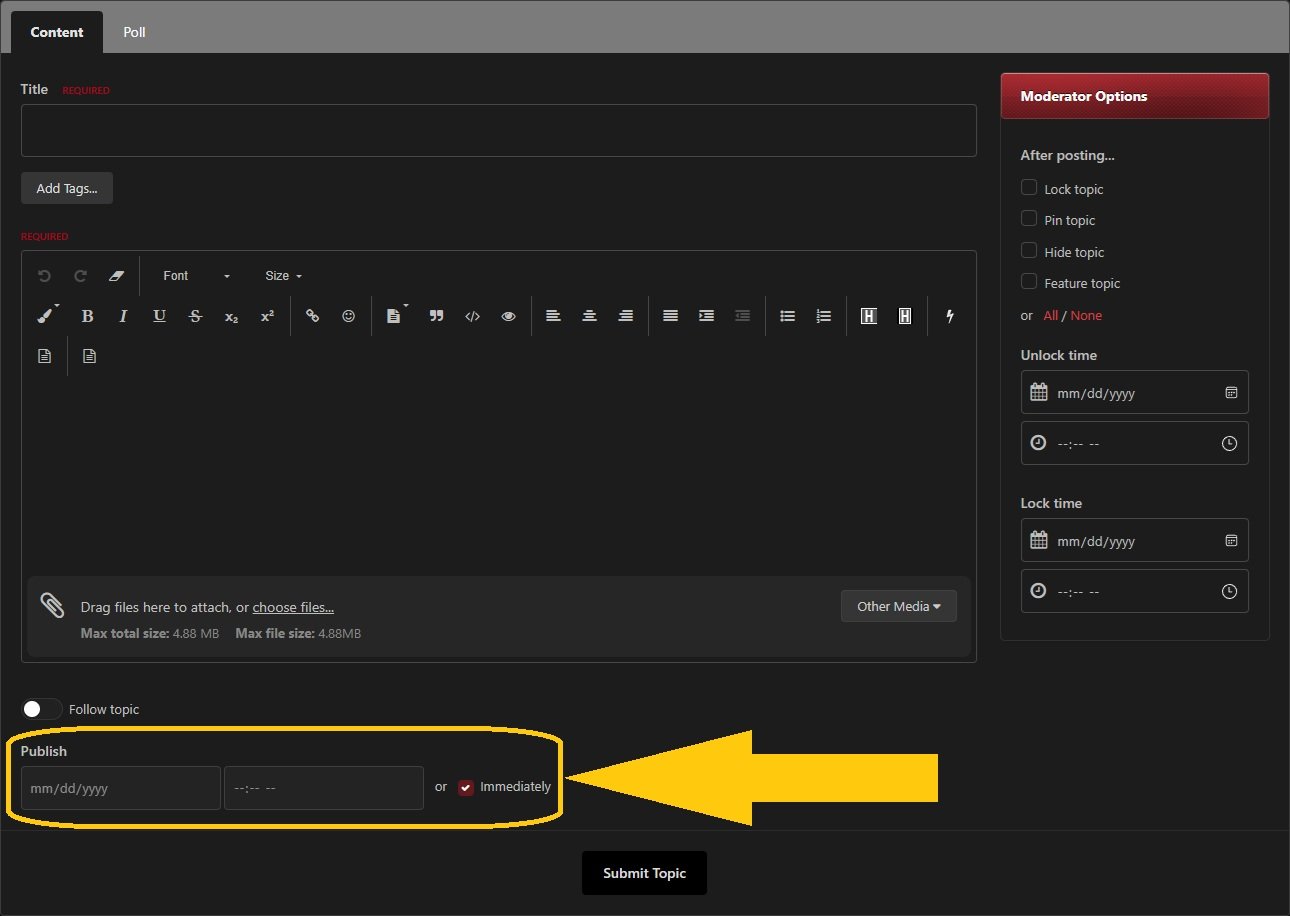Expand the Size dropdown

coord(283,276)
